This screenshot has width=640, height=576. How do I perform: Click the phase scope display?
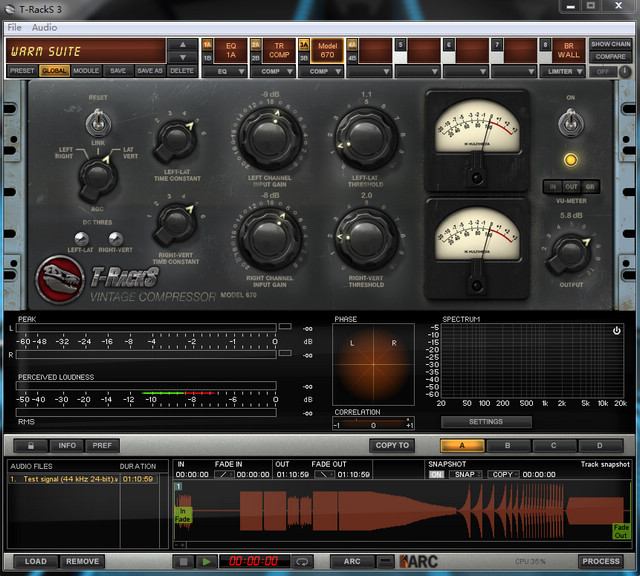pyautogui.click(x=373, y=364)
